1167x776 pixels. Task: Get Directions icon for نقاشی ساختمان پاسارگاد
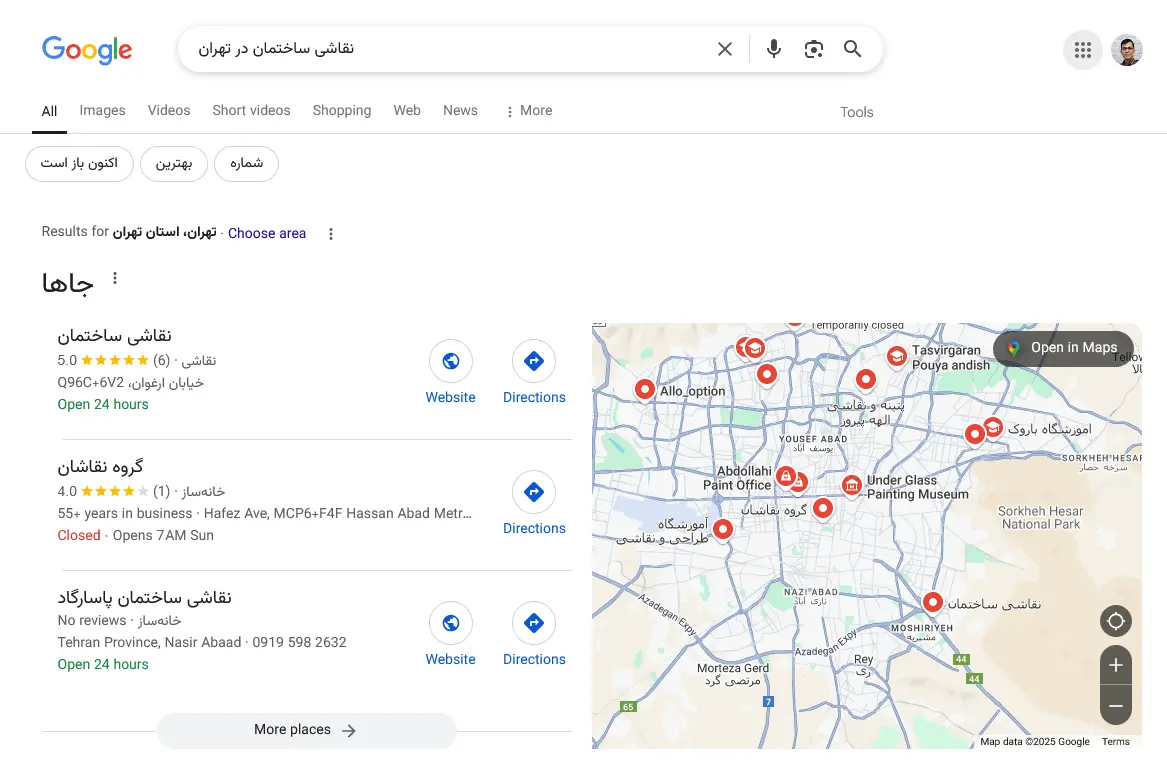534,623
